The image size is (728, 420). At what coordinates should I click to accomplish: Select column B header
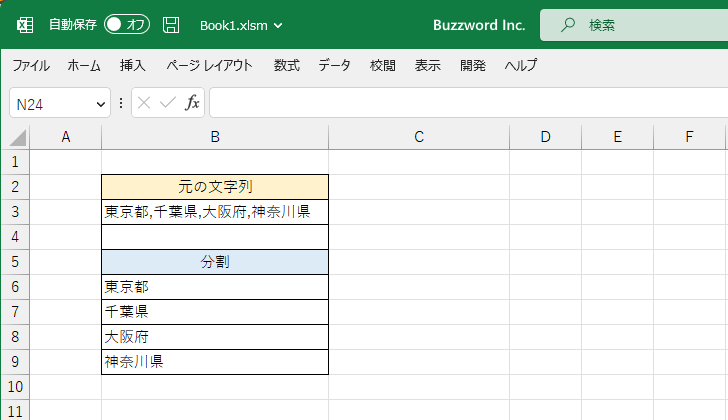pyautogui.click(x=215, y=137)
